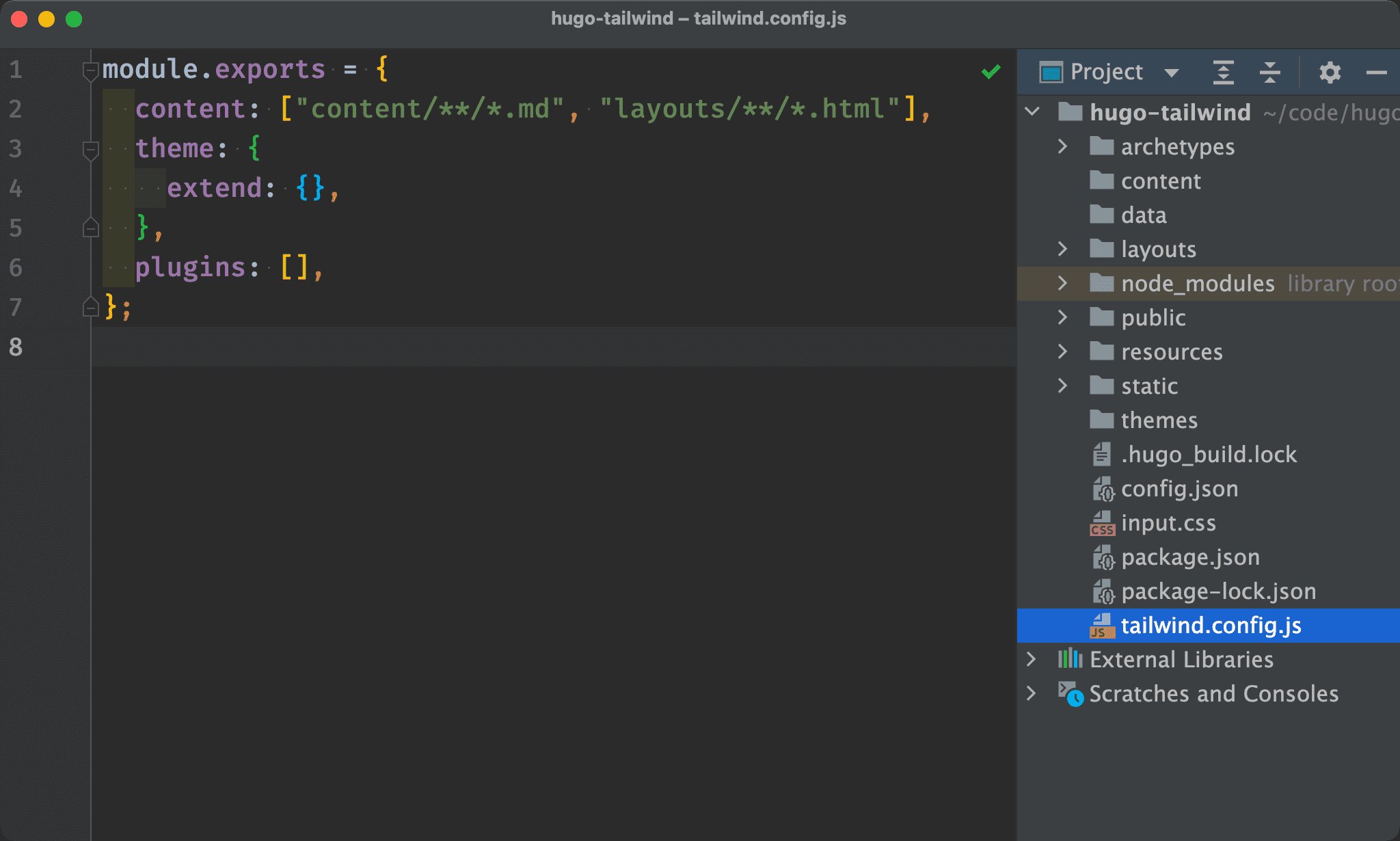This screenshot has height=841, width=1400.
Task: Open .hugo_build.lock file name
Action: [1209, 455]
